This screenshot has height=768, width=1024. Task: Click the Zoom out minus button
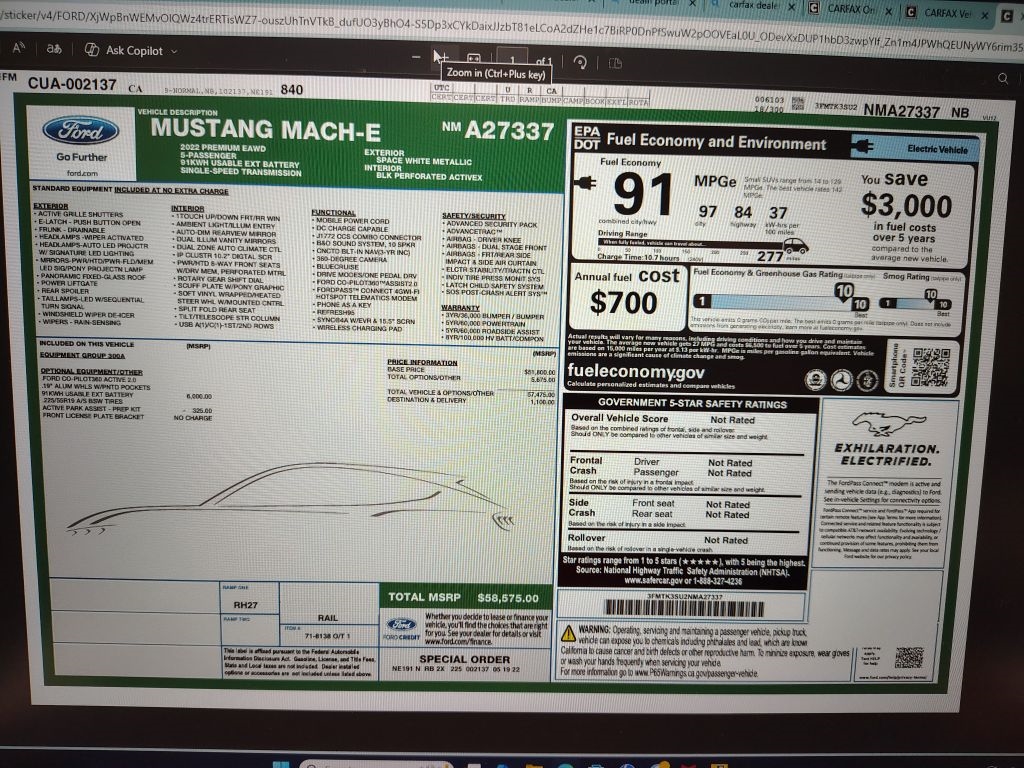click(416, 59)
